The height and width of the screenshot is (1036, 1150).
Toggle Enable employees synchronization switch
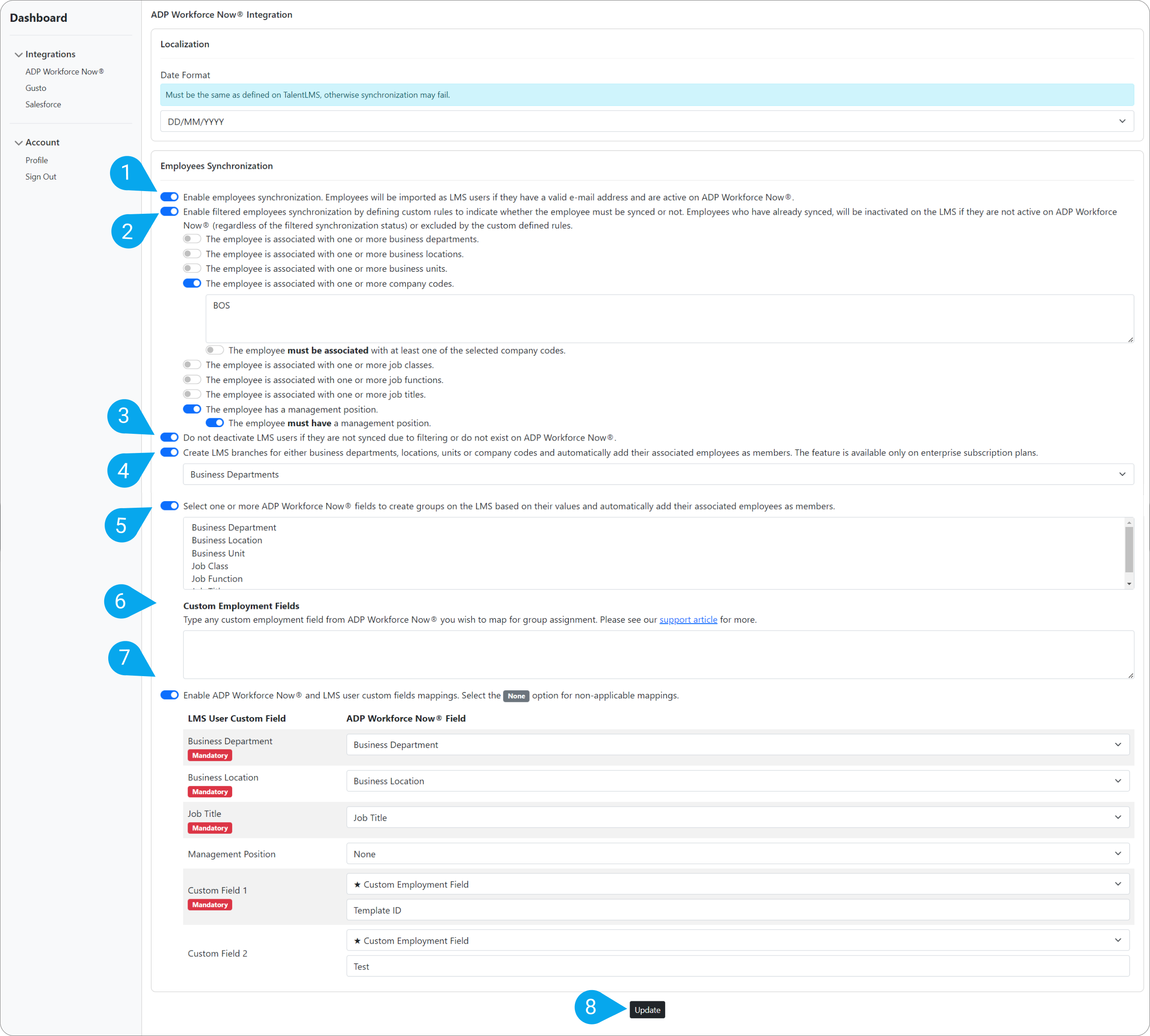pyautogui.click(x=169, y=197)
